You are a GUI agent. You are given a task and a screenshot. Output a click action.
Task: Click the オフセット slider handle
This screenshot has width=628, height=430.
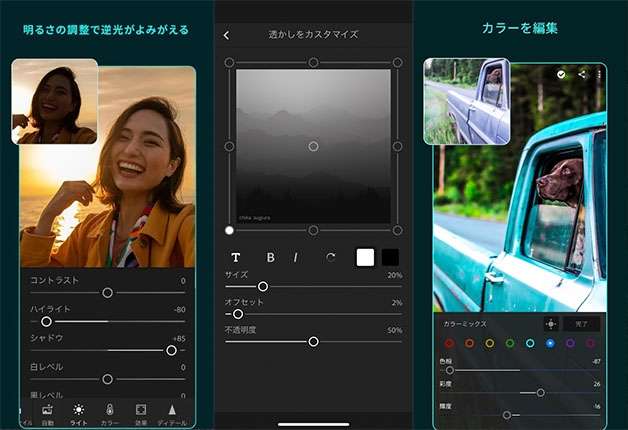coord(238,314)
